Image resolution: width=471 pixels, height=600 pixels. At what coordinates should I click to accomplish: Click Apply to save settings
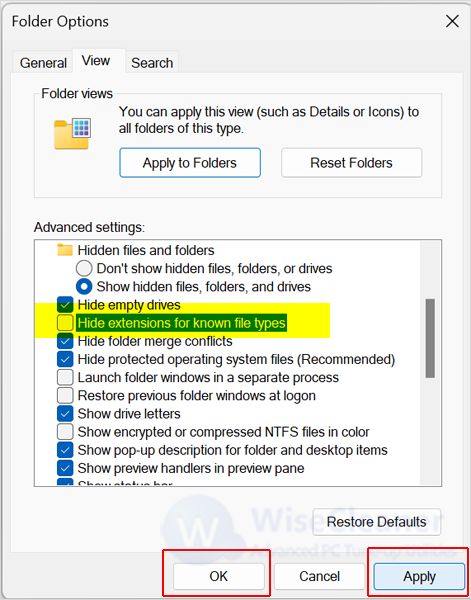click(x=419, y=576)
